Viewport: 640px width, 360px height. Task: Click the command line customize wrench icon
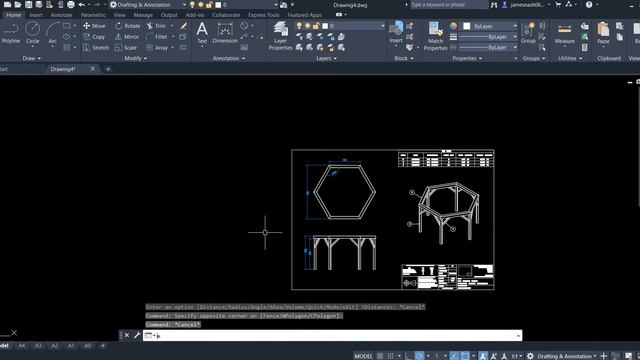[137, 336]
